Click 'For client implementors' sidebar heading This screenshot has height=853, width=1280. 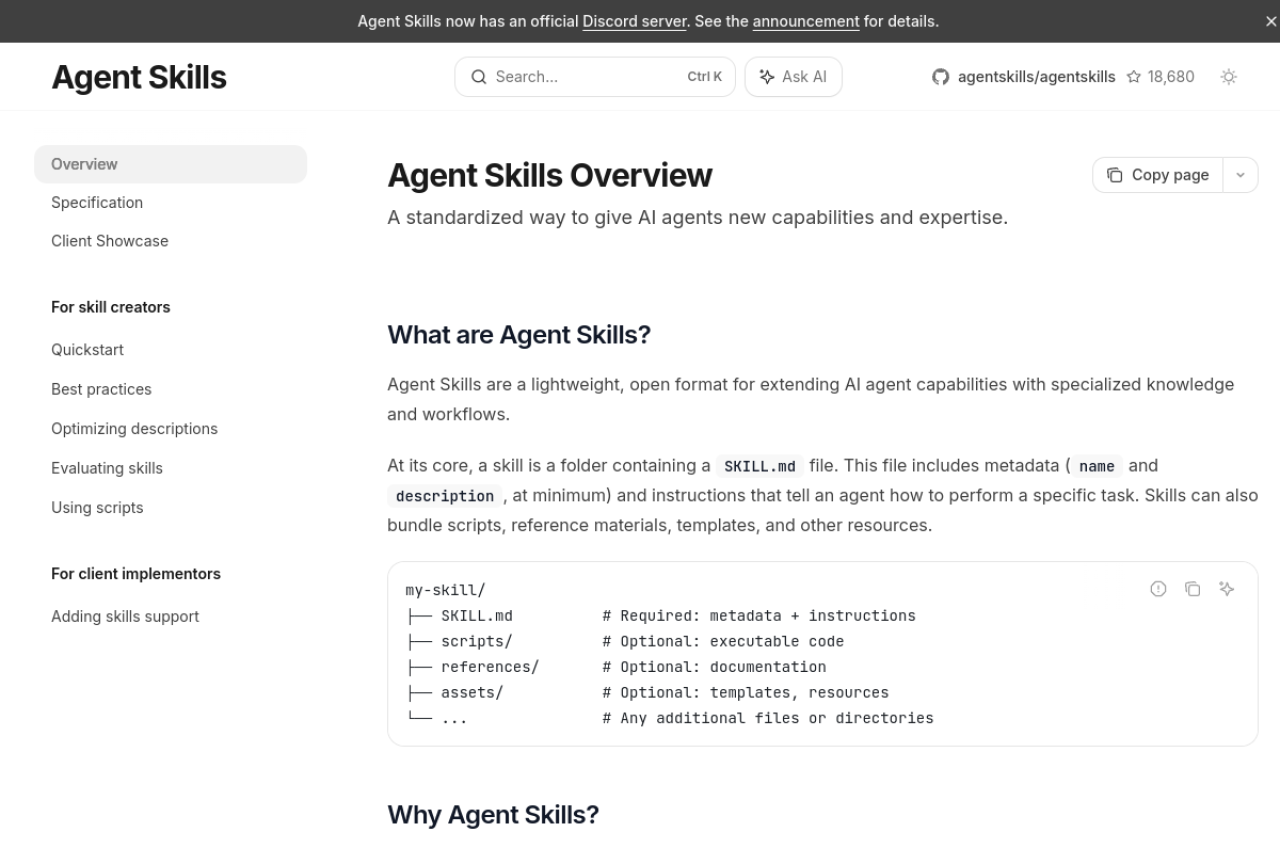point(136,574)
